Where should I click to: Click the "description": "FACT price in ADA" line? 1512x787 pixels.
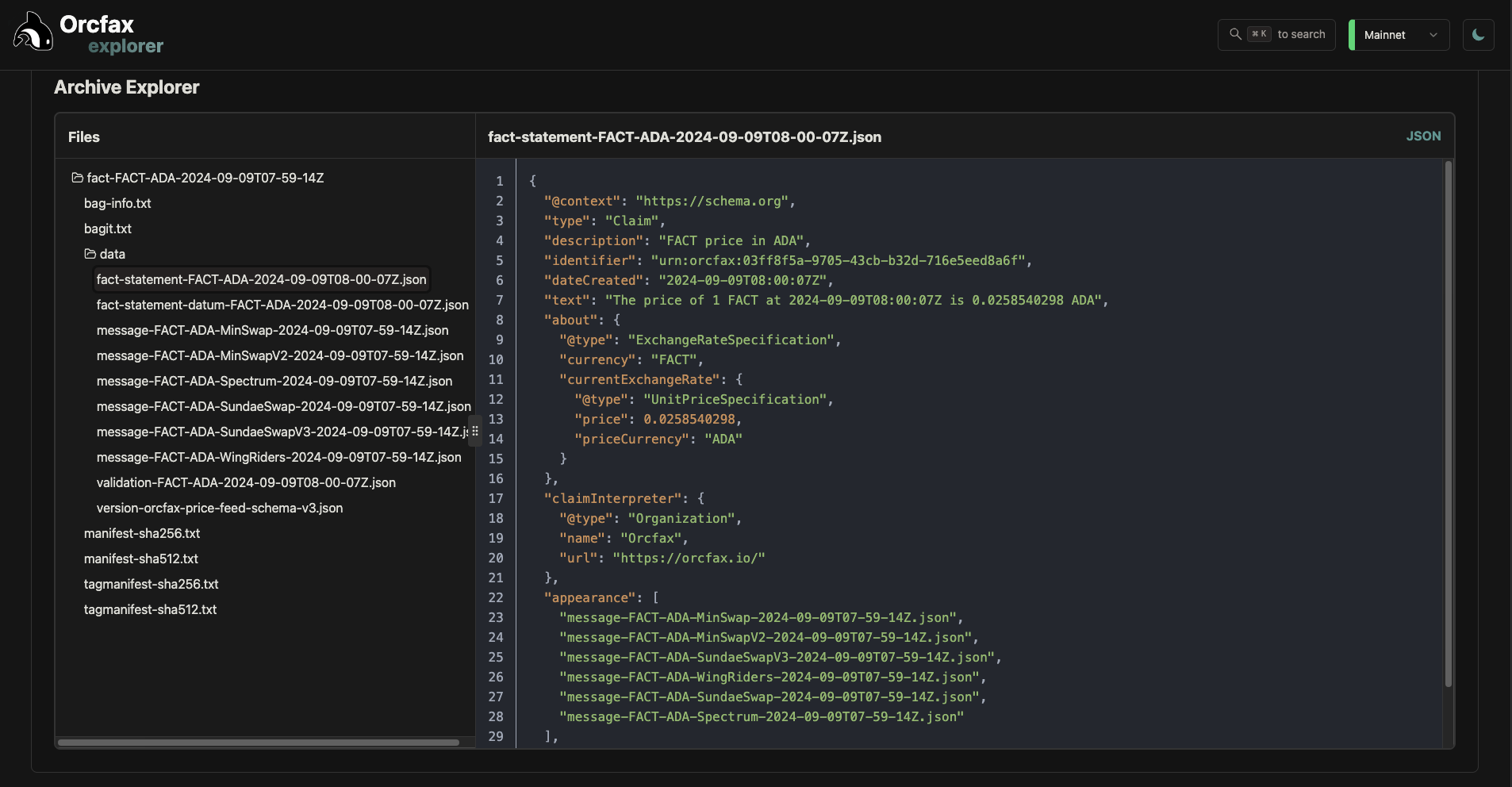click(x=677, y=240)
